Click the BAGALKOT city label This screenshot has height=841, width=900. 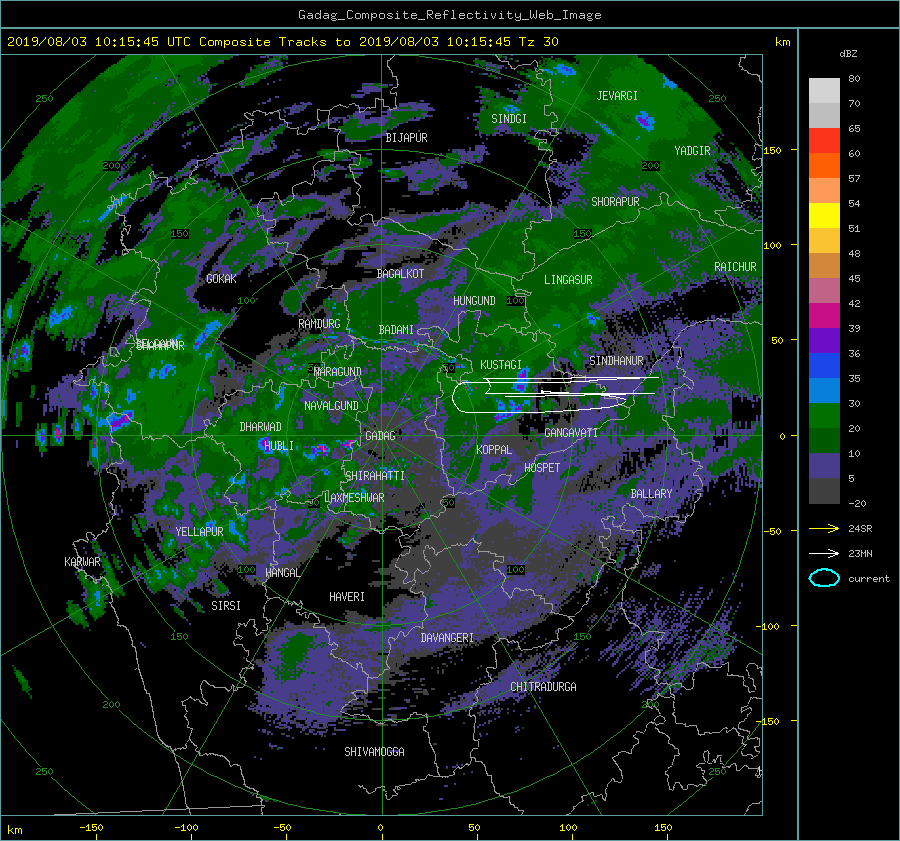[400, 274]
